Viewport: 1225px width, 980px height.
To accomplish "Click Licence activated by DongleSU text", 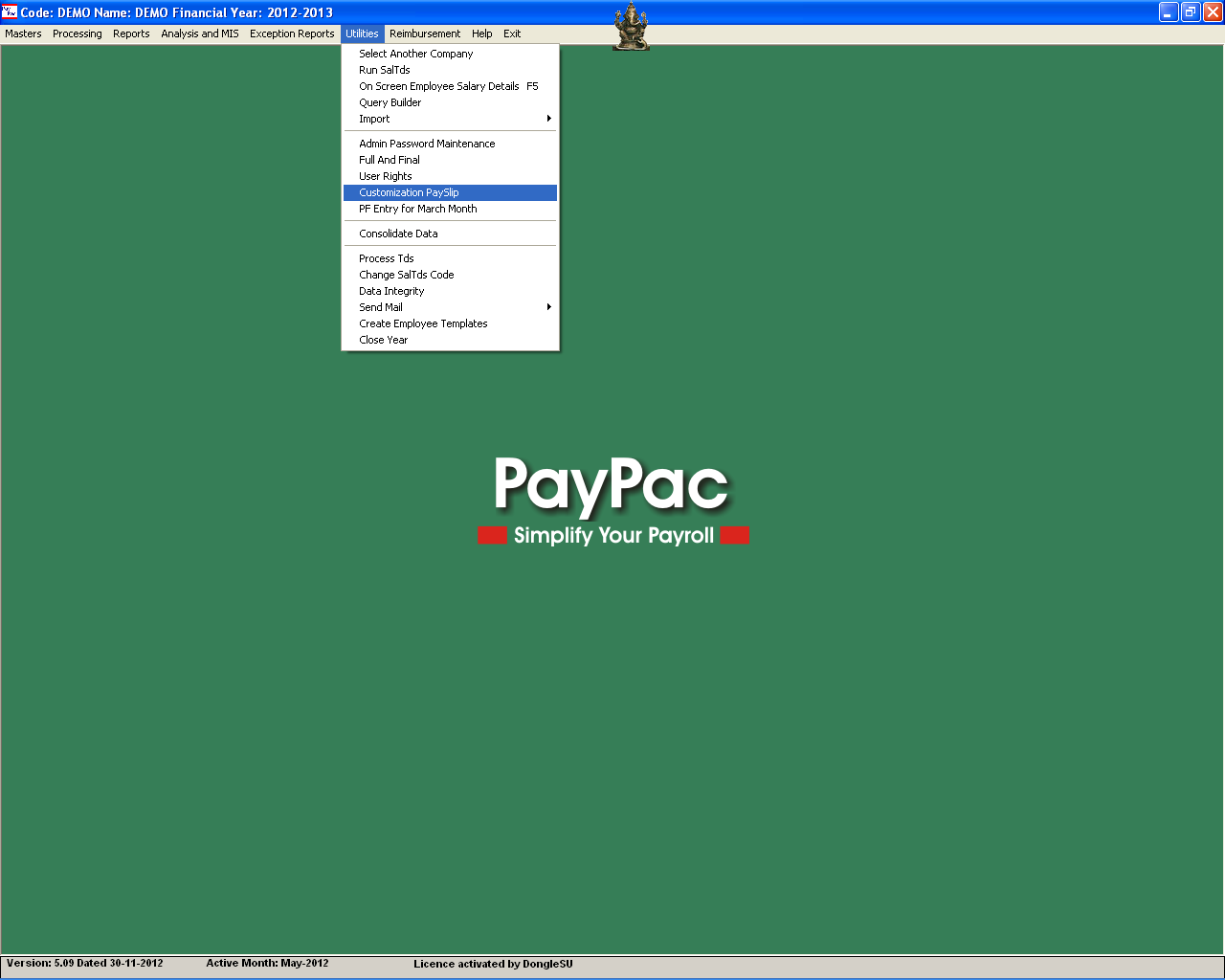I will (493, 964).
